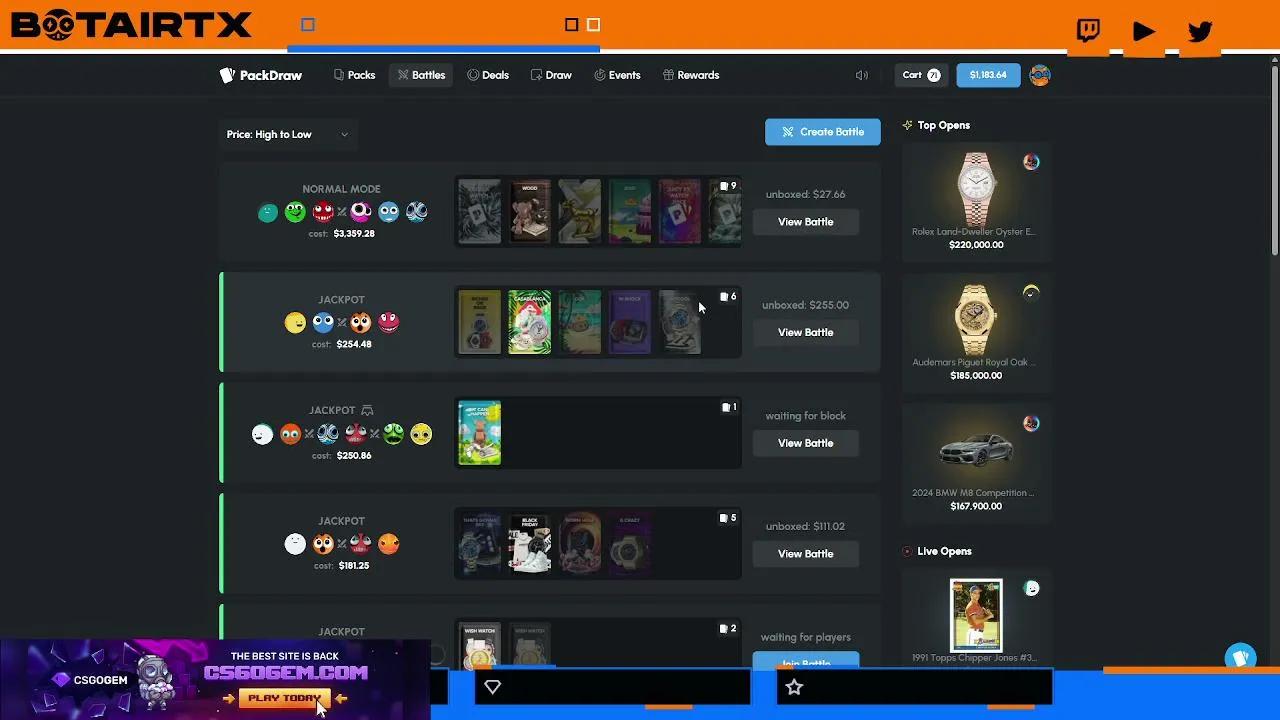Open the Rewards menu item

pyautogui.click(x=691, y=75)
